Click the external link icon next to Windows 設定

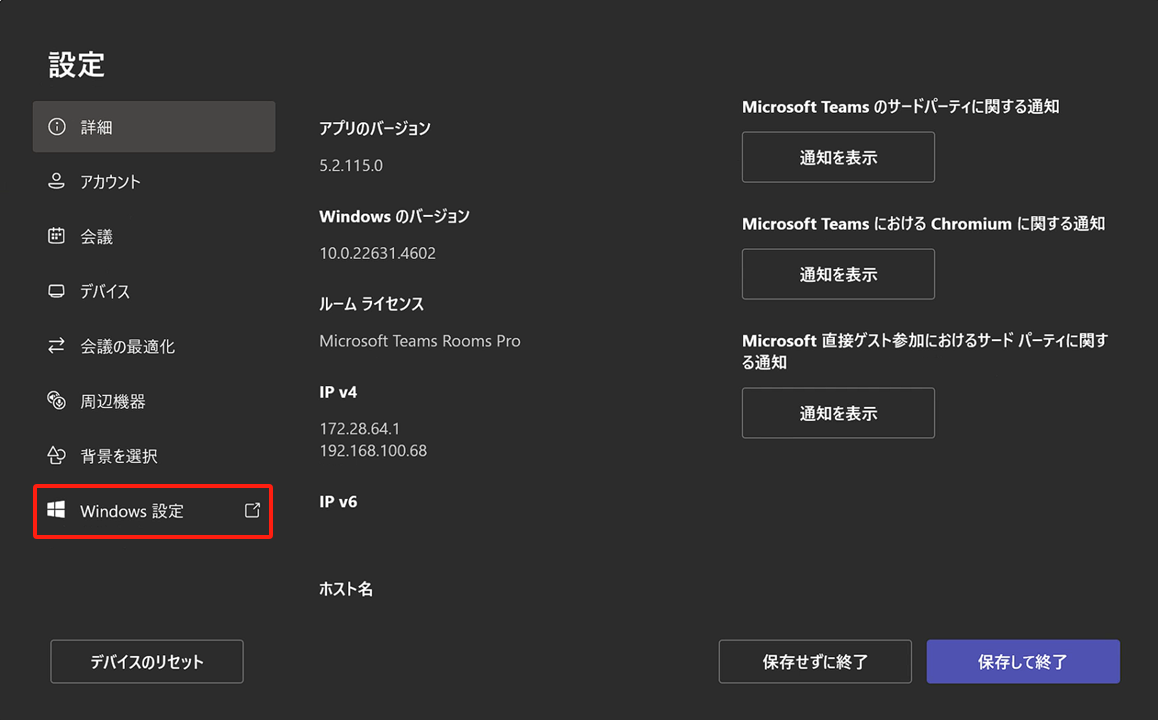click(253, 510)
